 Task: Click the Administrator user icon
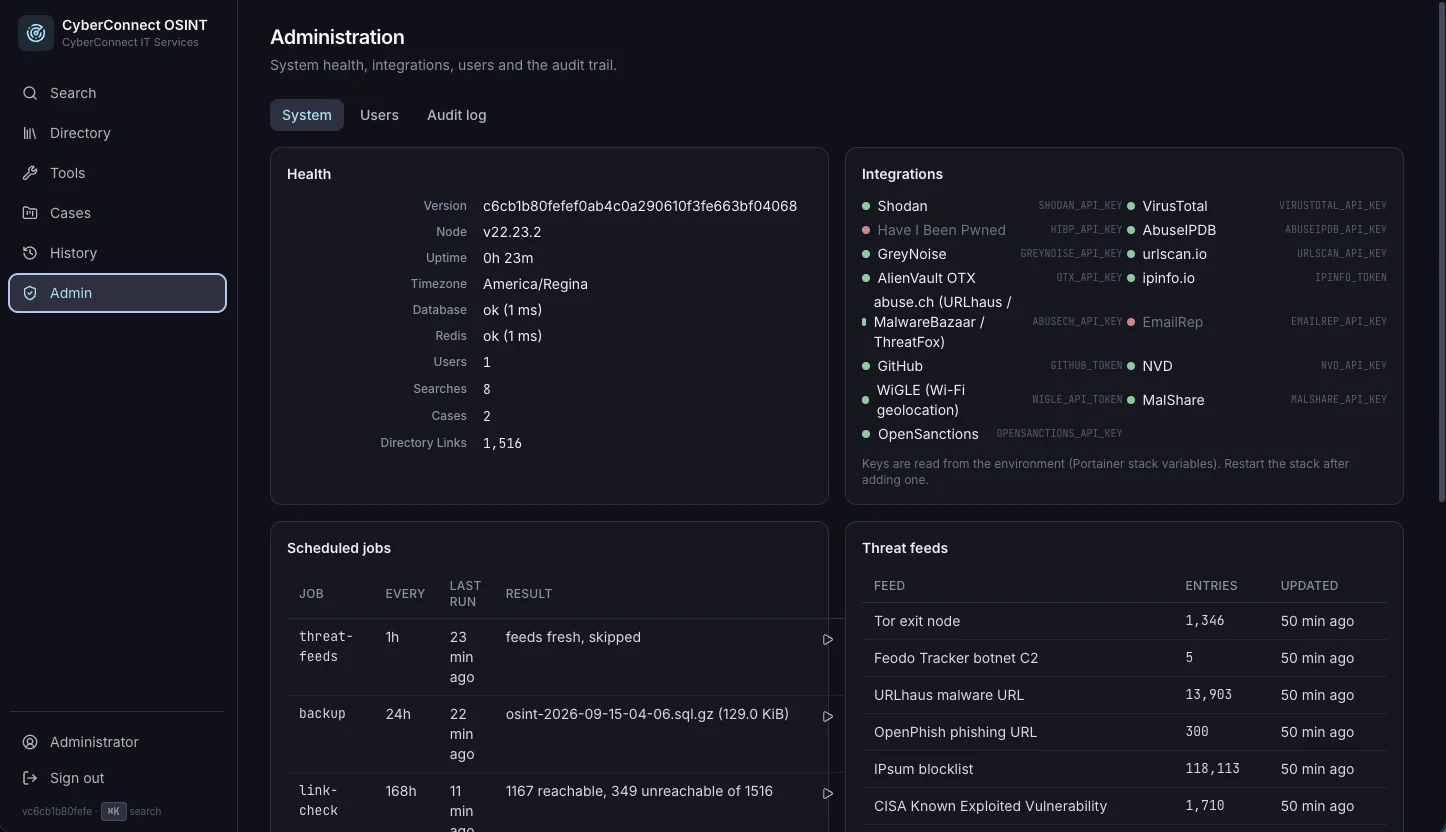pyautogui.click(x=30, y=742)
